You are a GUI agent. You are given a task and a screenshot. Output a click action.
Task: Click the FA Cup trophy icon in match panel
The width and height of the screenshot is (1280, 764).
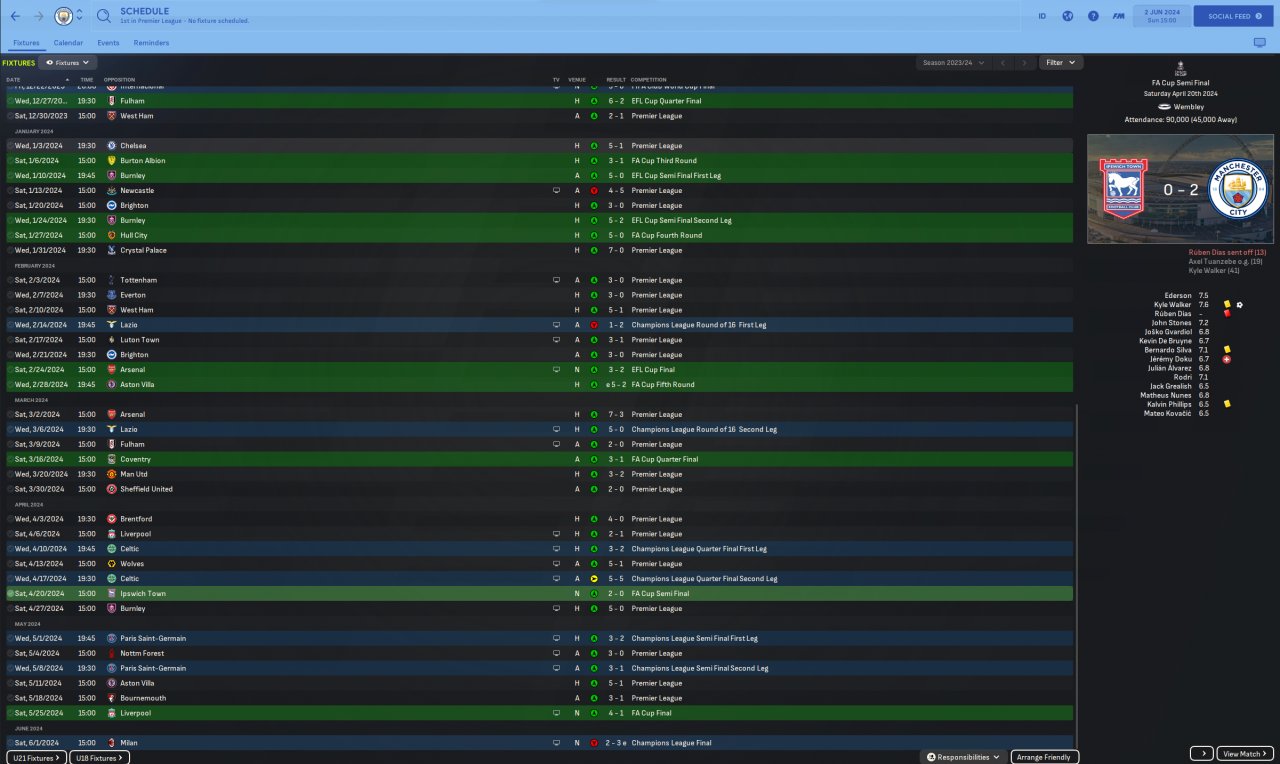(1181, 67)
